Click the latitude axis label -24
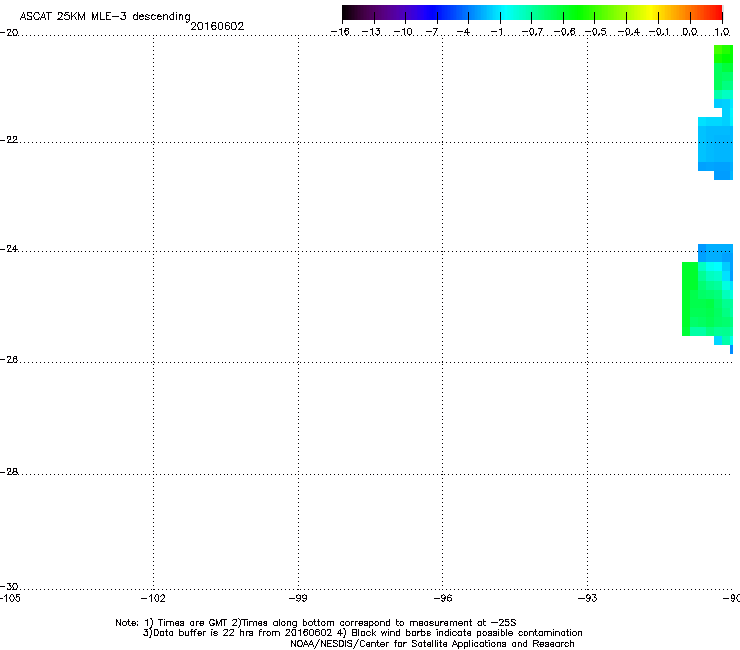Screen dimensions: 740x650 9,249
